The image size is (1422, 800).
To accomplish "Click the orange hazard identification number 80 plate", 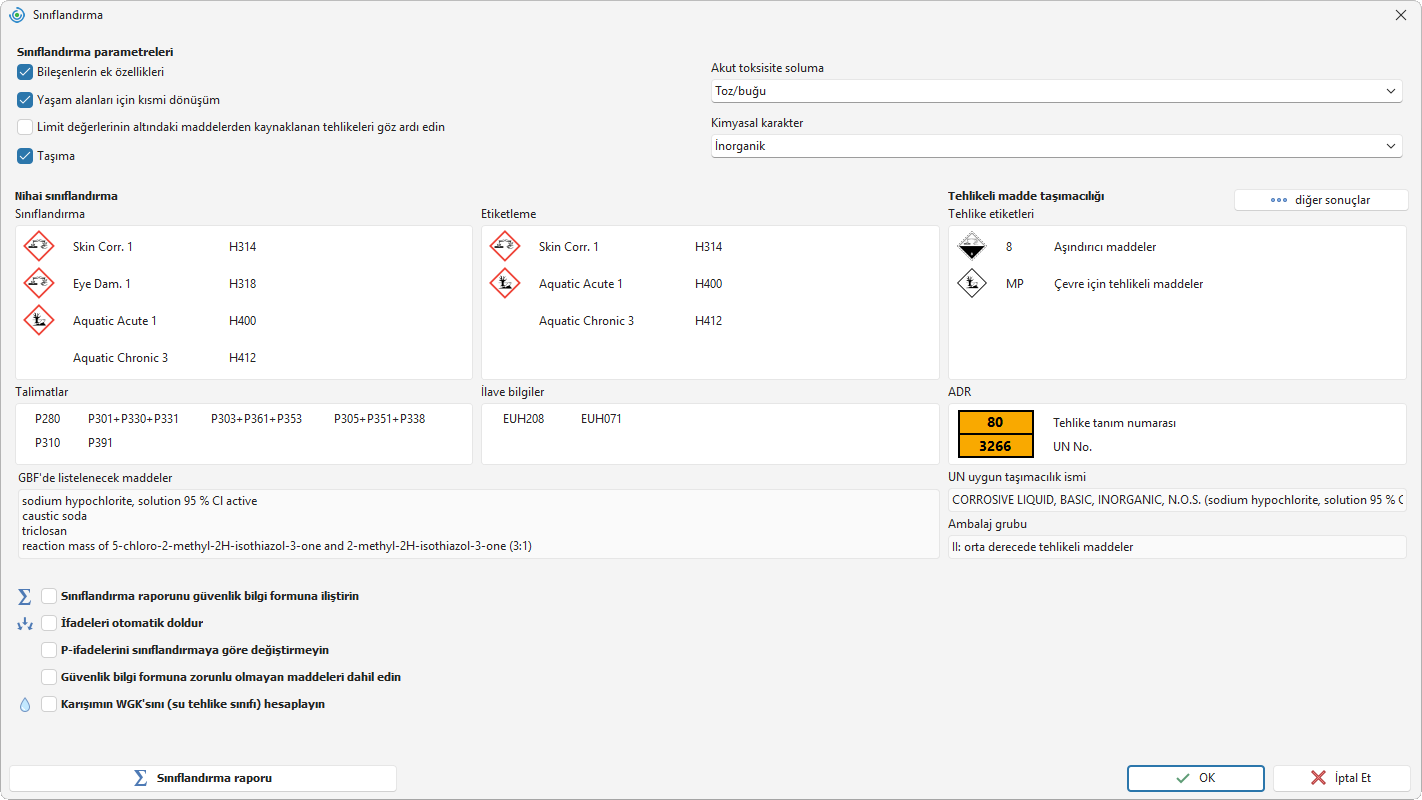I will [995, 422].
